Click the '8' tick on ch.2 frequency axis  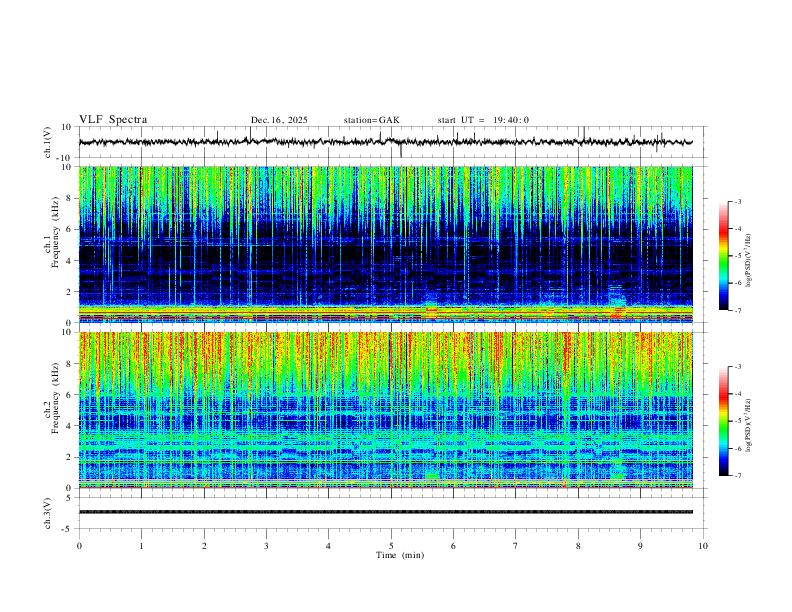pyautogui.click(x=69, y=364)
